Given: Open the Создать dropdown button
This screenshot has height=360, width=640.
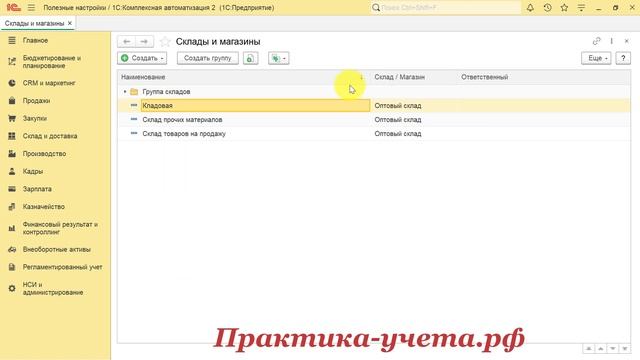Looking at the screenshot, I should point(142,58).
